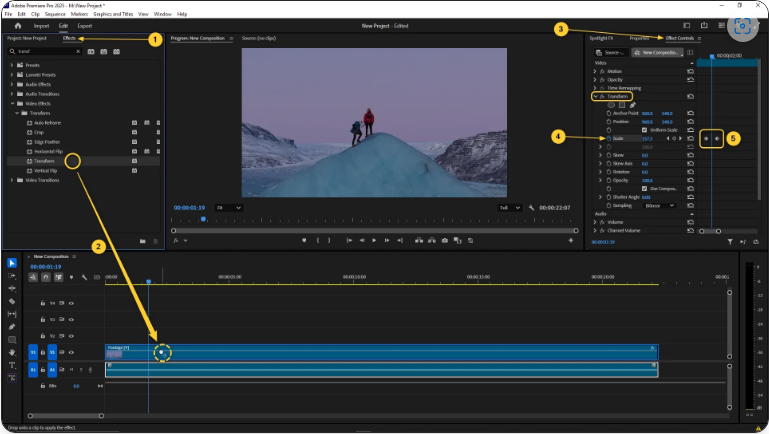Open the Fit zoom level dropdown

click(229, 208)
